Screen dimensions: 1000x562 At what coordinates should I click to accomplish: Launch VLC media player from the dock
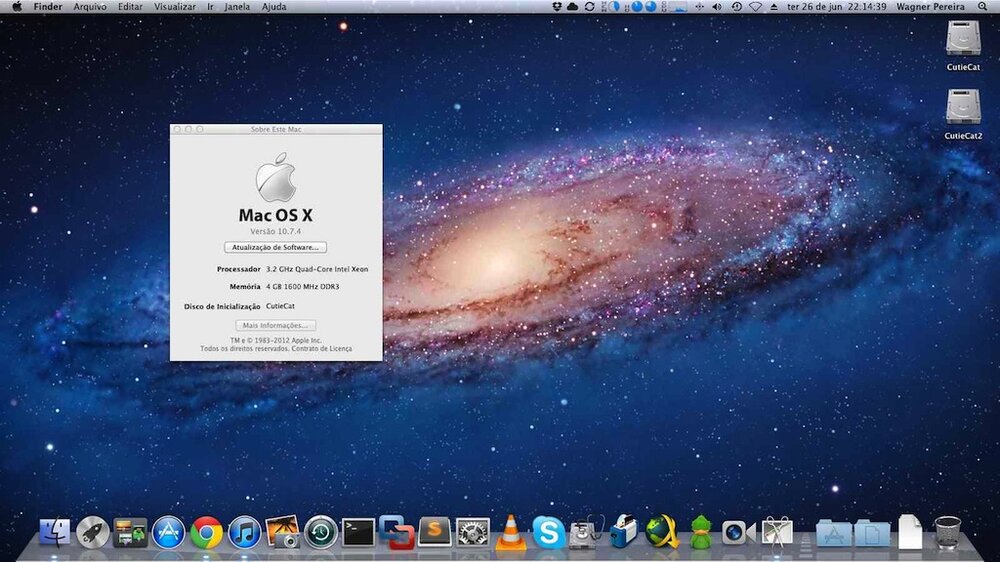[511, 532]
